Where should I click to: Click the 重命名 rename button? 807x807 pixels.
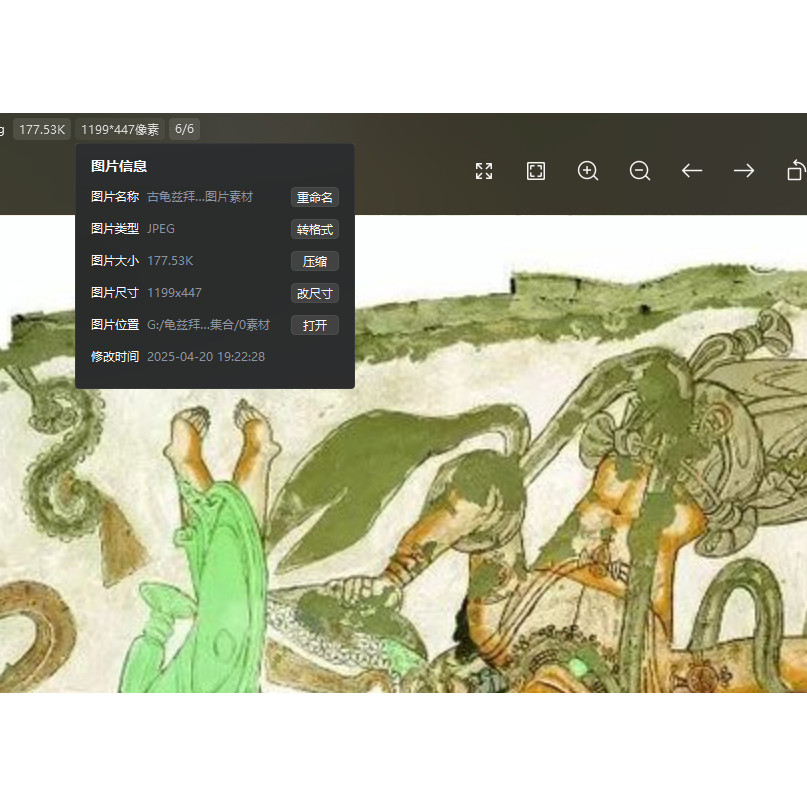click(x=314, y=197)
